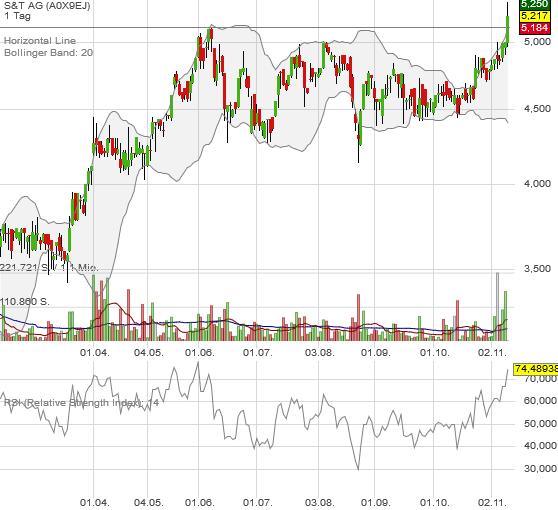Click the red 5,184 price tag
This screenshot has width=558, height=510.
click(x=535, y=27)
